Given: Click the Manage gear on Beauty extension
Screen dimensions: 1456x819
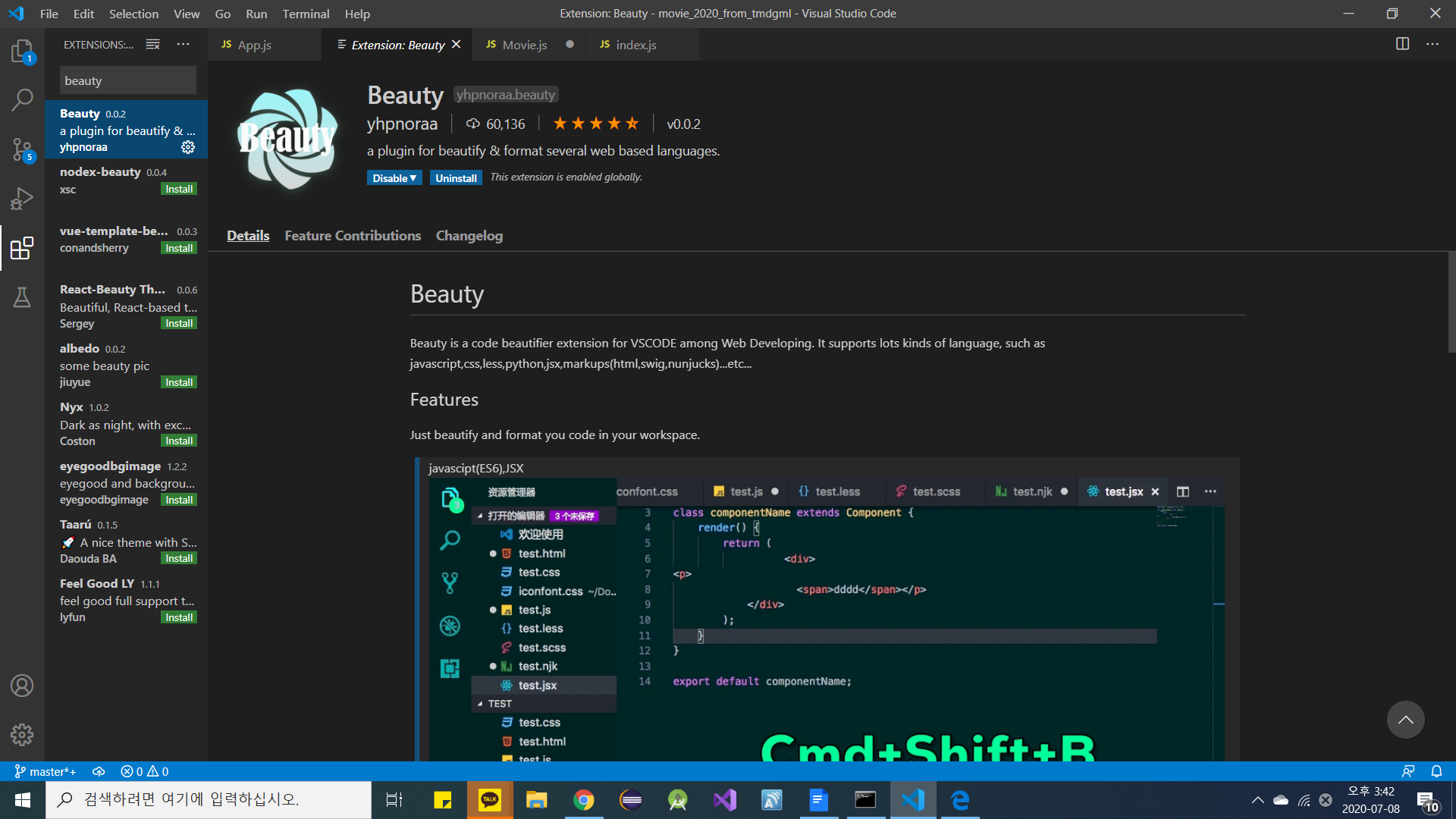Looking at the screenshot, I should tap(188, 147).
